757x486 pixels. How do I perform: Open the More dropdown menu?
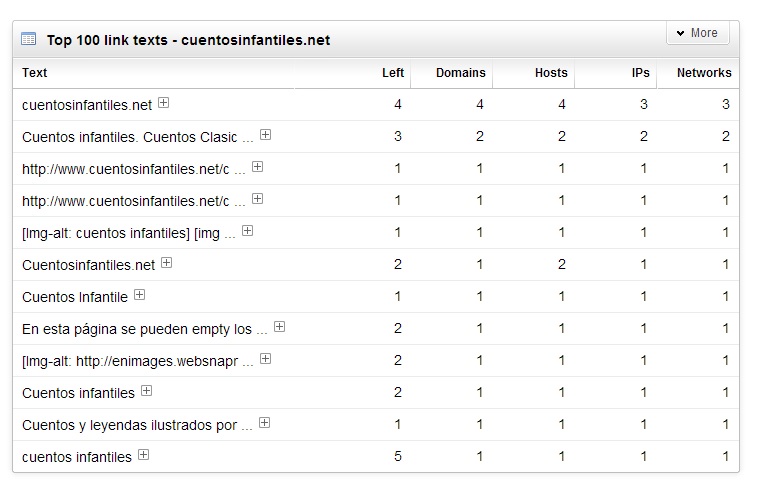[x=698, y=33]
